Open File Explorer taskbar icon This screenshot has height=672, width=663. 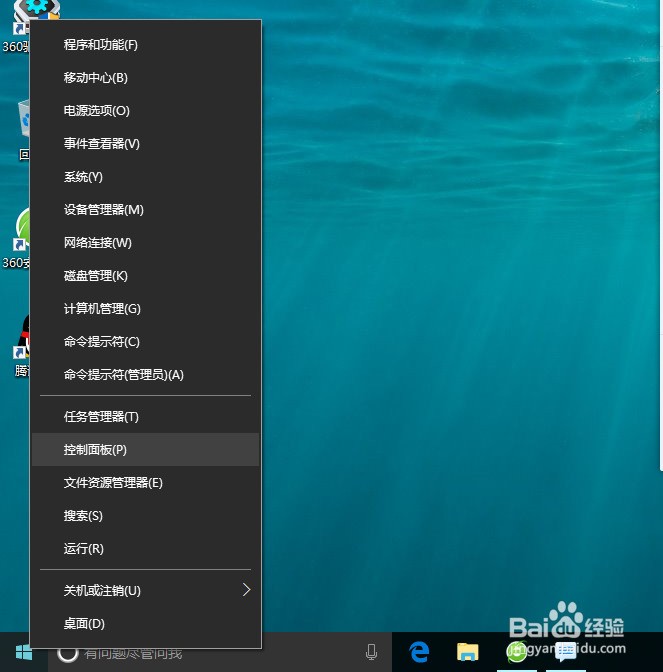tap(467, 652)
